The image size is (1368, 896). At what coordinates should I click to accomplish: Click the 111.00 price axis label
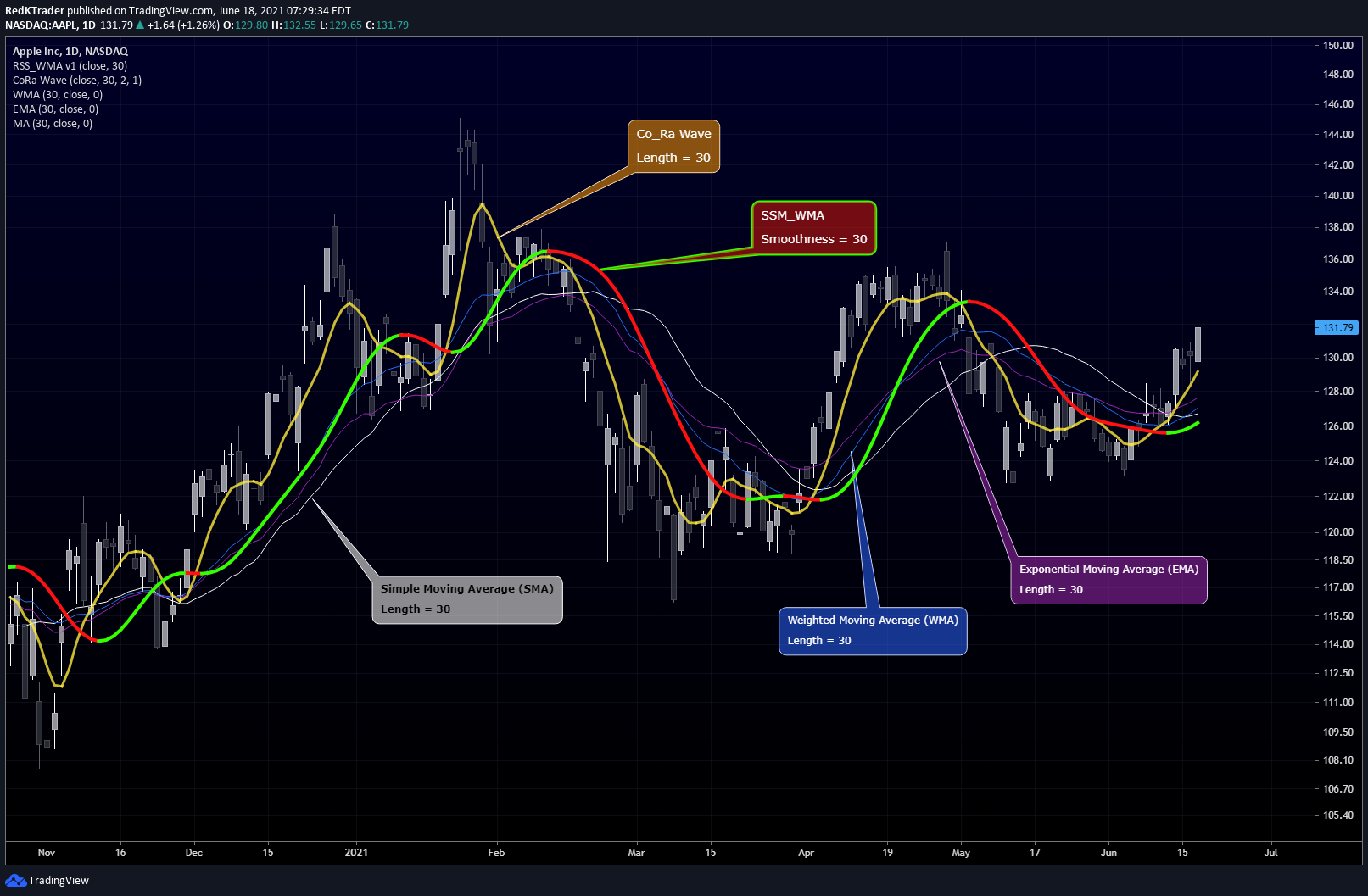[1338, 703]
